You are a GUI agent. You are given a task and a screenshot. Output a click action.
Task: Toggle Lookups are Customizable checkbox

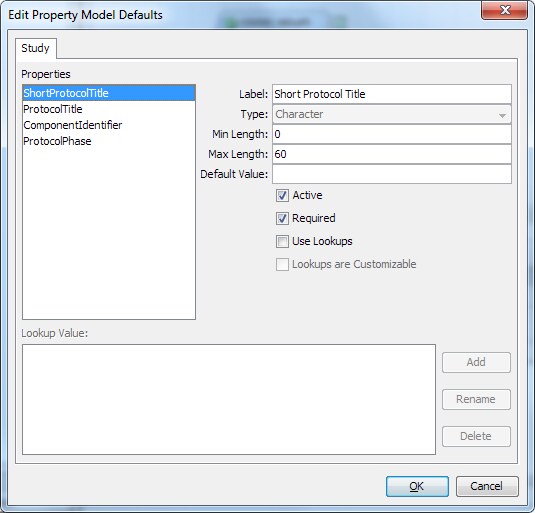282,264
